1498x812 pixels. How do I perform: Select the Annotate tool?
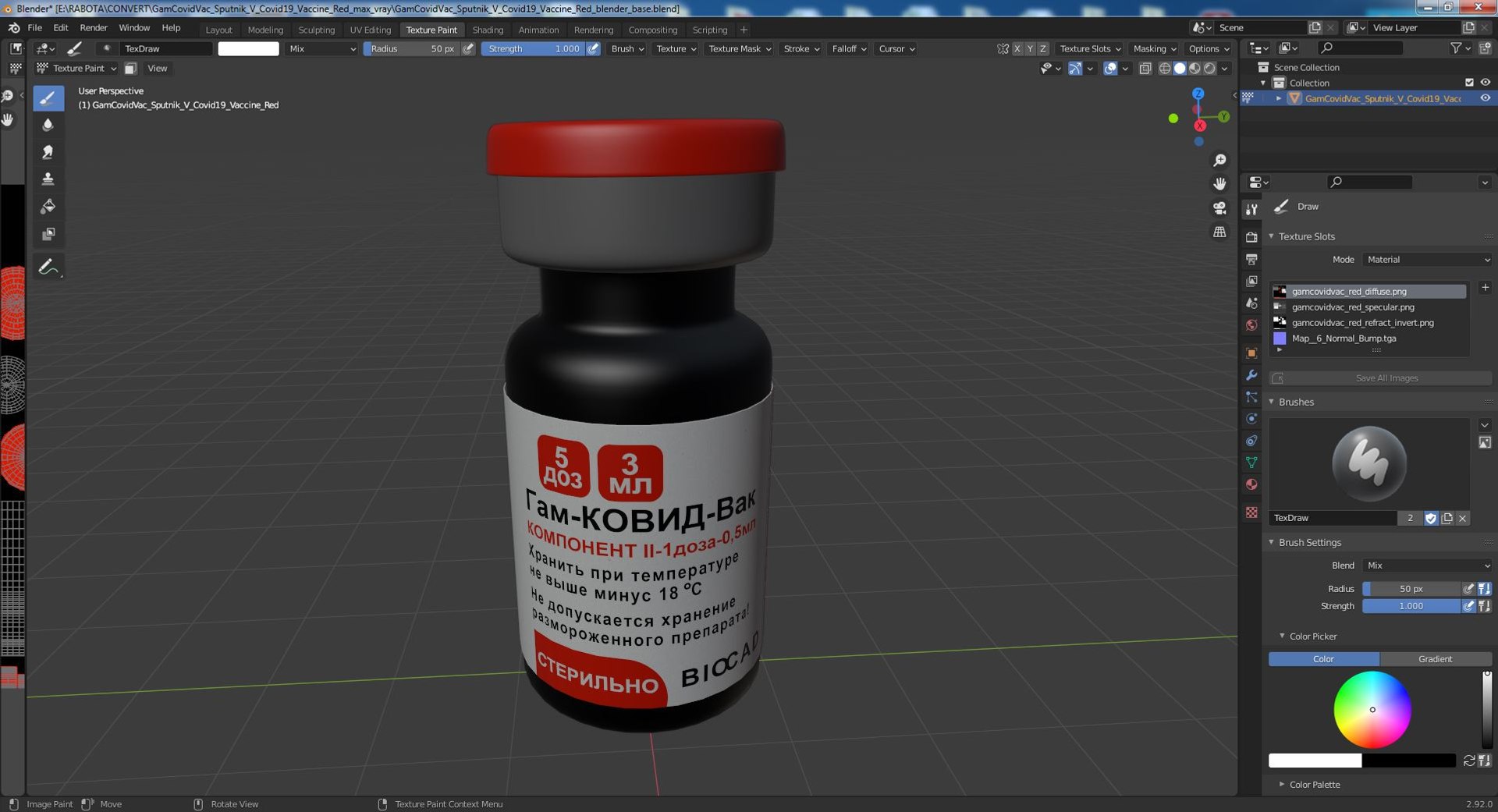pos(48,267)
